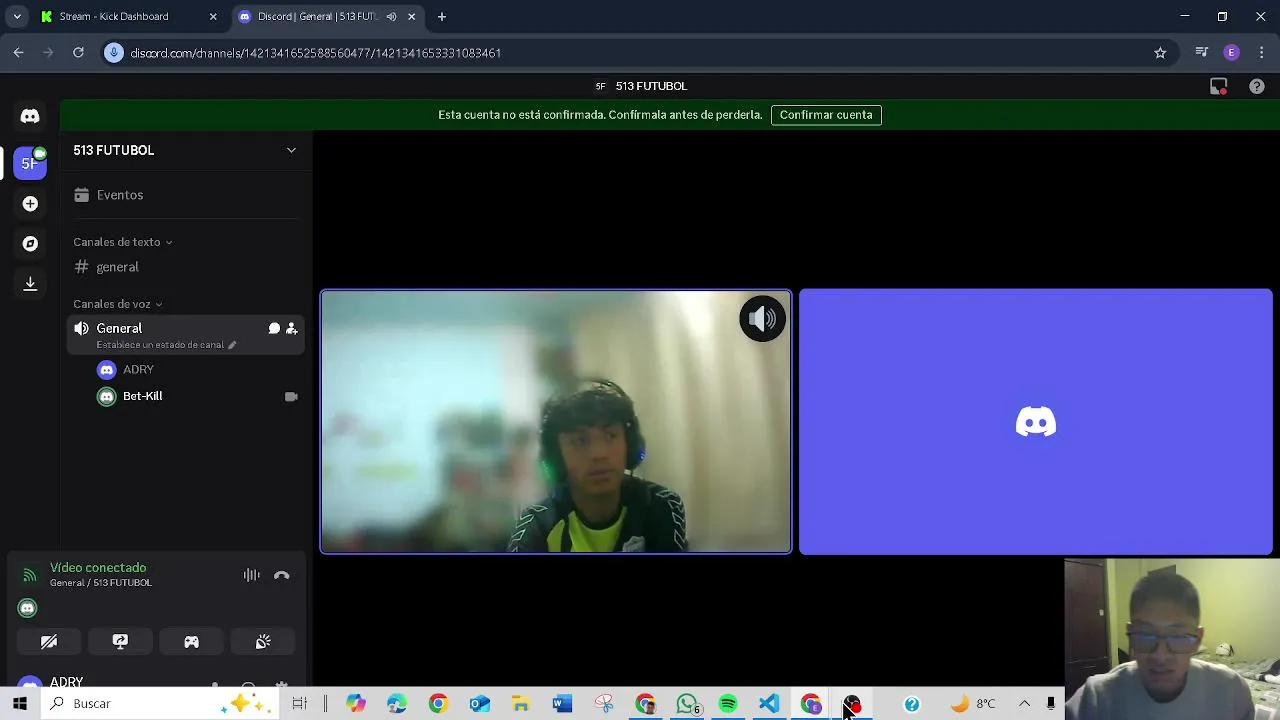Open the 513 FUTUBOL server dropdown menu
Image resolution: width=1280 pixels, height=720 pixels.
click(291, 150)
